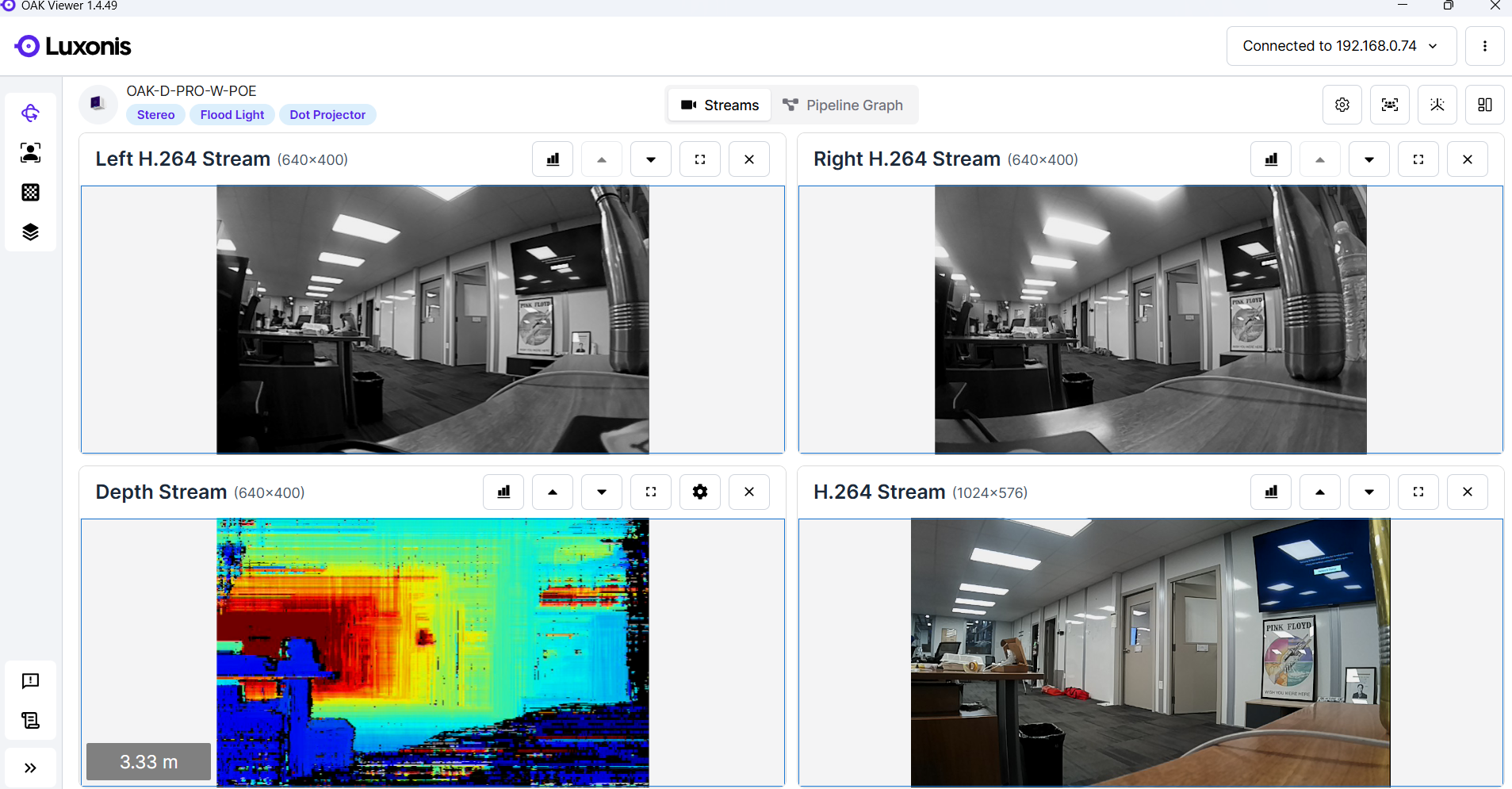Open the calibration checkerboard sidebar icon
The image size is (1512, 789).
pos(30,193)
